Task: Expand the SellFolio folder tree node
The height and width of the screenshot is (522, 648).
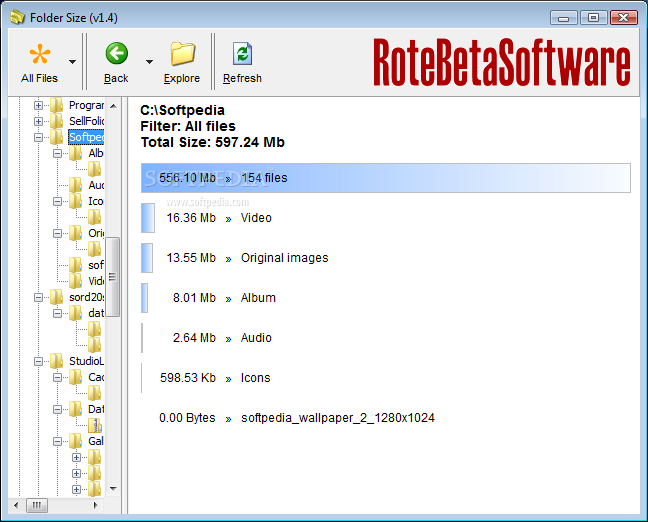Action: 38,121
